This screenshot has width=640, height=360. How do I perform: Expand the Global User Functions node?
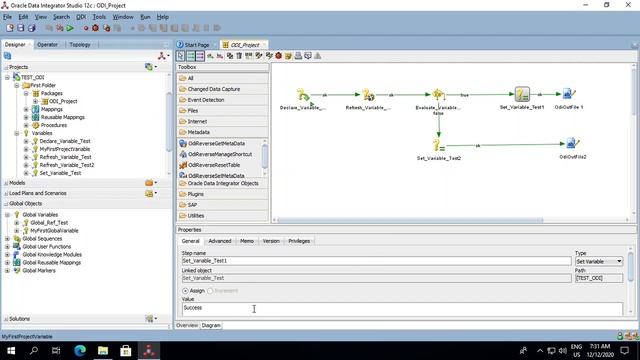point(7,247)
